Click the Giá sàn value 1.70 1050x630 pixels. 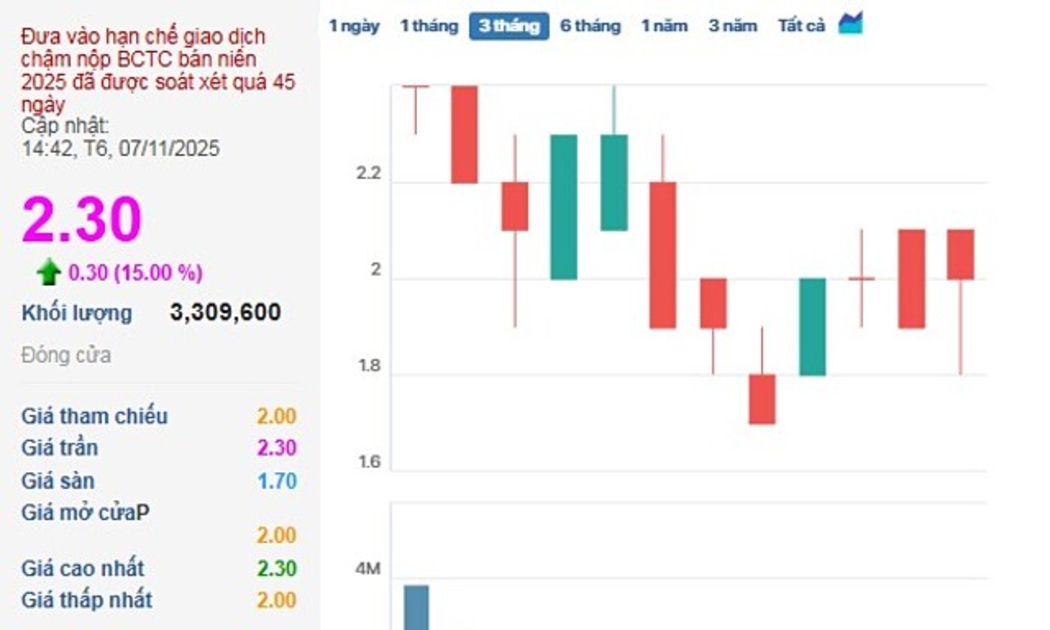(275, 481)
